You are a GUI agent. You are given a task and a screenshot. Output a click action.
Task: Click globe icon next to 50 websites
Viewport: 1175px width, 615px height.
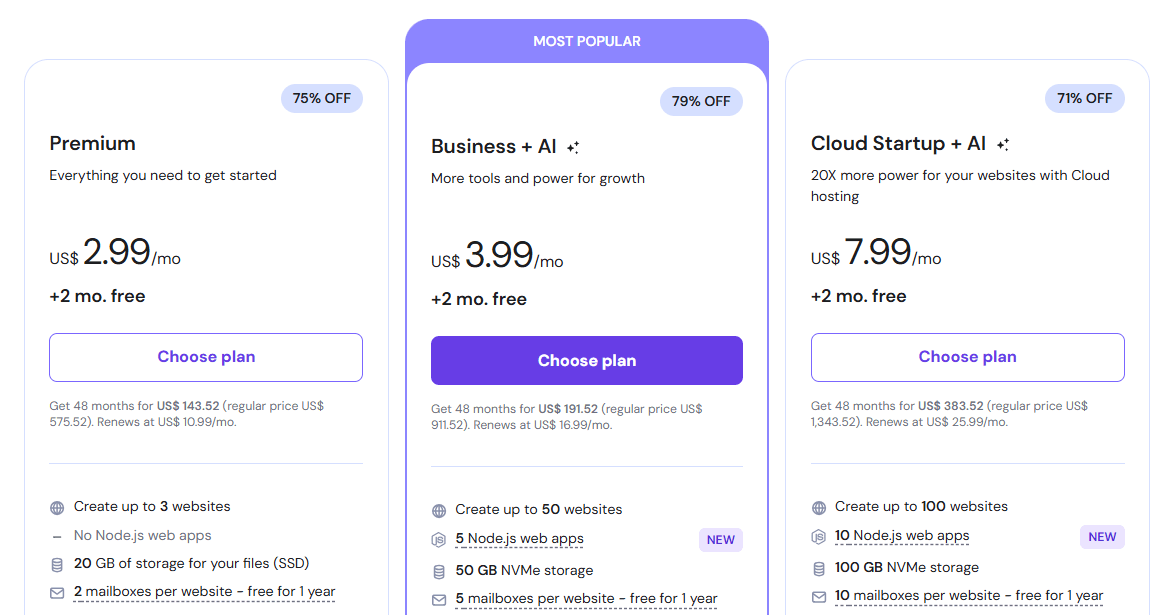439,511
